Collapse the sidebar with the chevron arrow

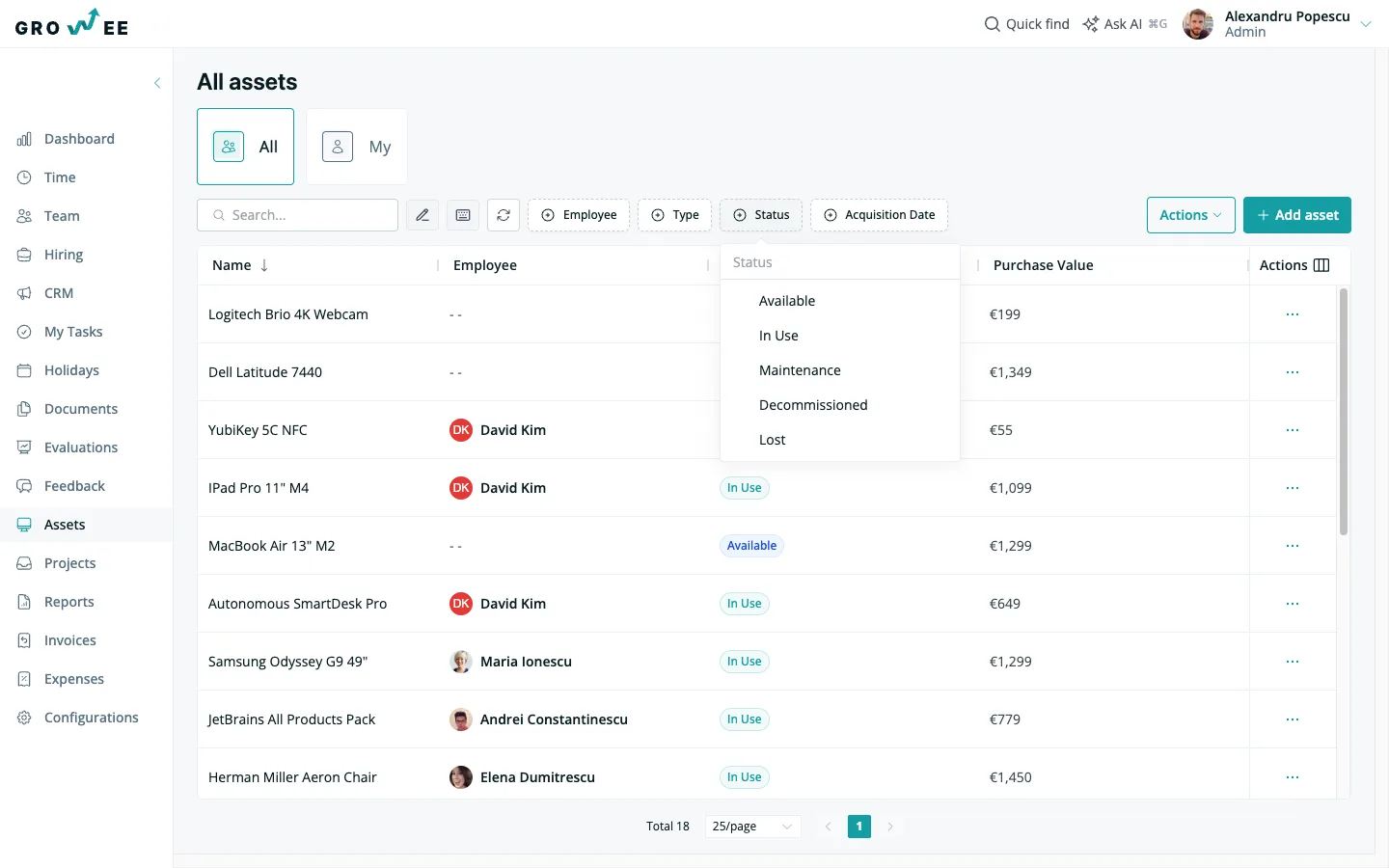point(157,83)
